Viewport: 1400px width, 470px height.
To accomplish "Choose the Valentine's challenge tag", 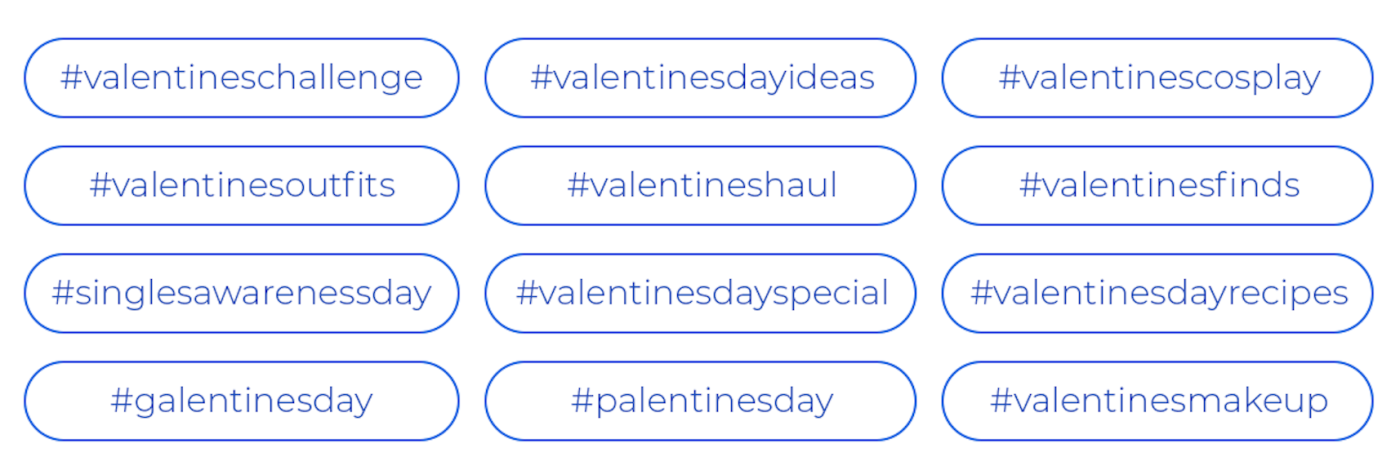I will (241, 78).
